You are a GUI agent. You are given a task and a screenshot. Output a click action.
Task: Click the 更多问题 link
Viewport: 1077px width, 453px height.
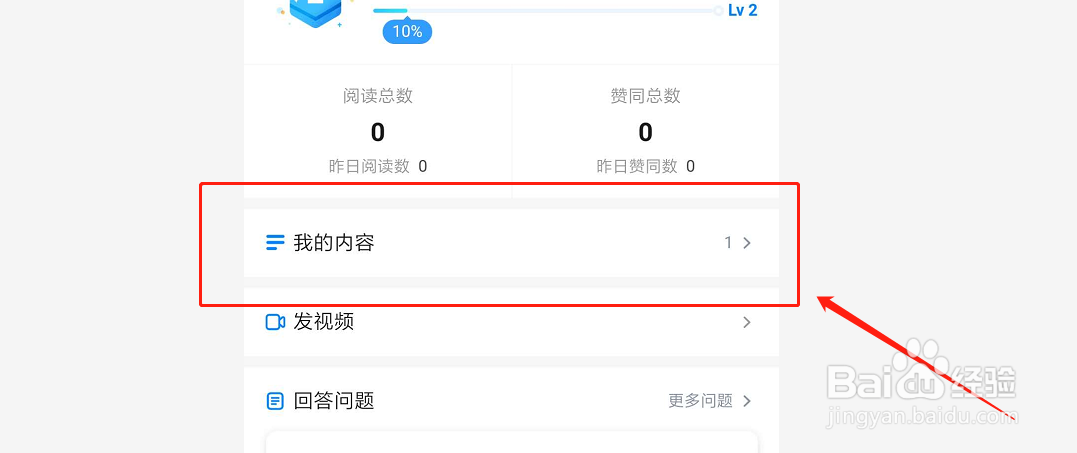point(701,401)
